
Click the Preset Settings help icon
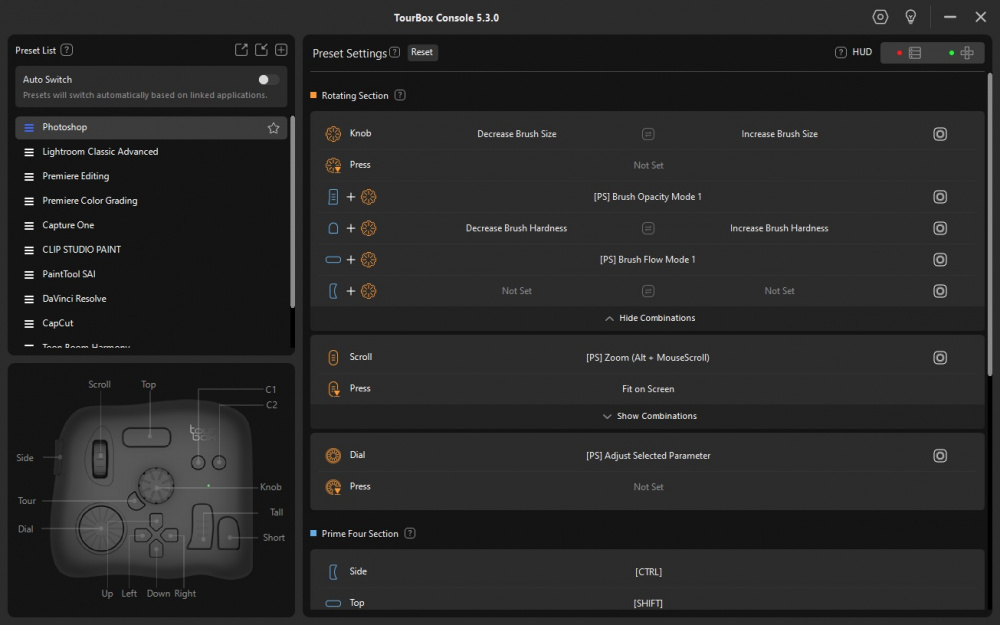click(x=395, y=52)
